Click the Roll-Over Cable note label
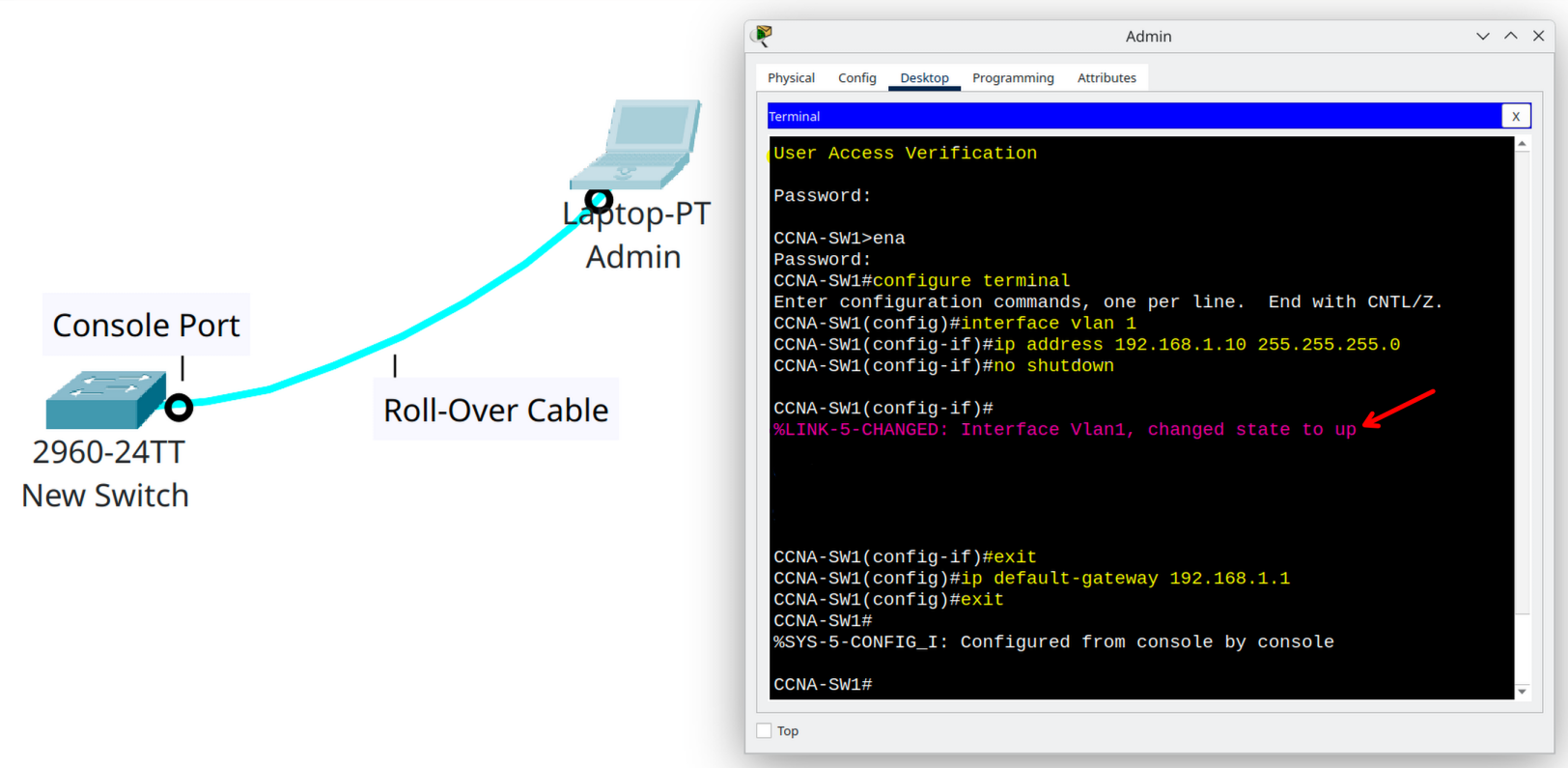Viewport: 1568px width, 768px height. pos(495,411)
